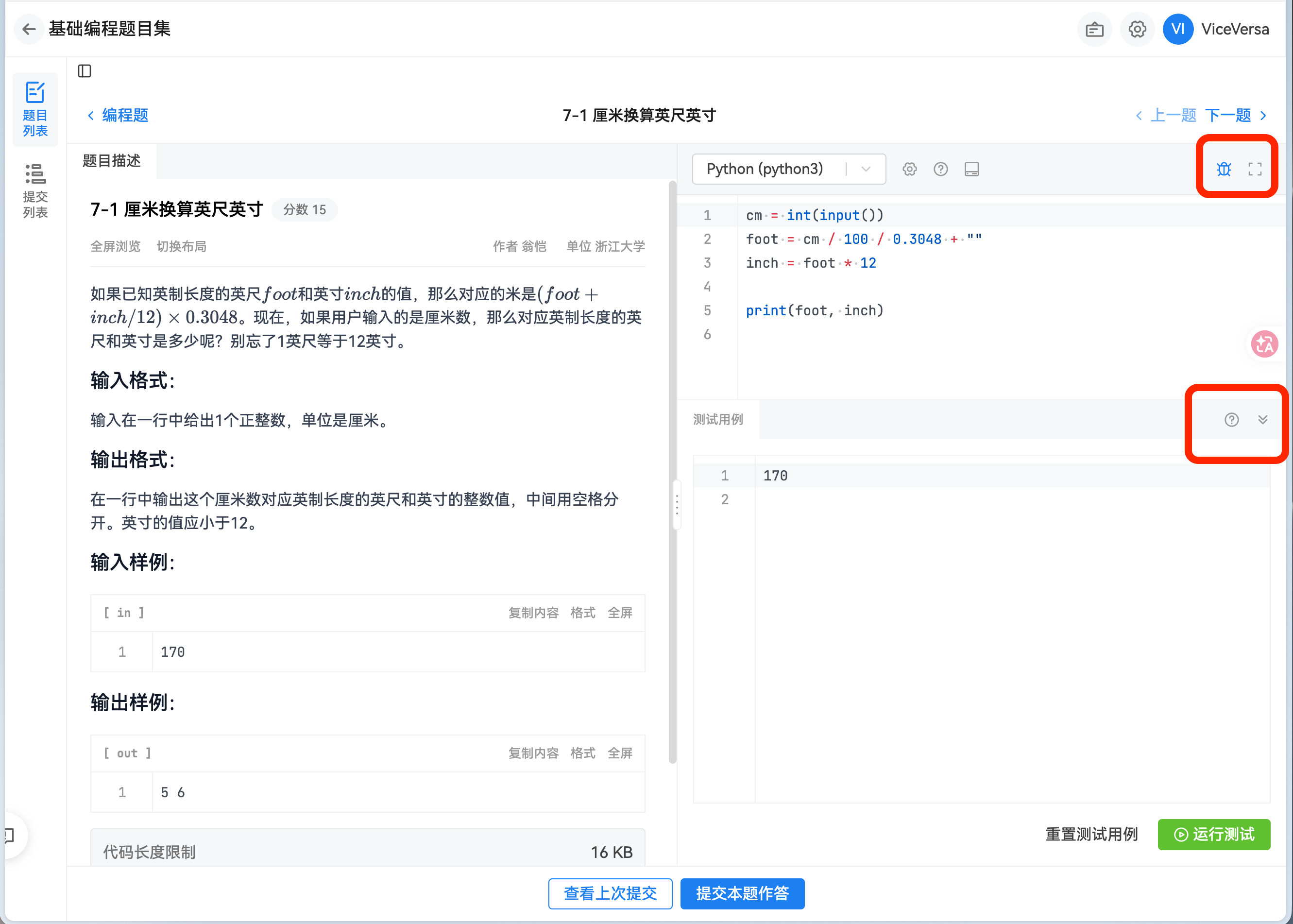
Task: Copy the input sample via 复制内容
Action: coord(533,613)
